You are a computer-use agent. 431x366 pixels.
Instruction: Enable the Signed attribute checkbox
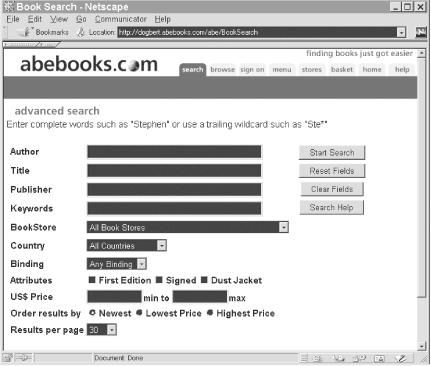[159, 280]
